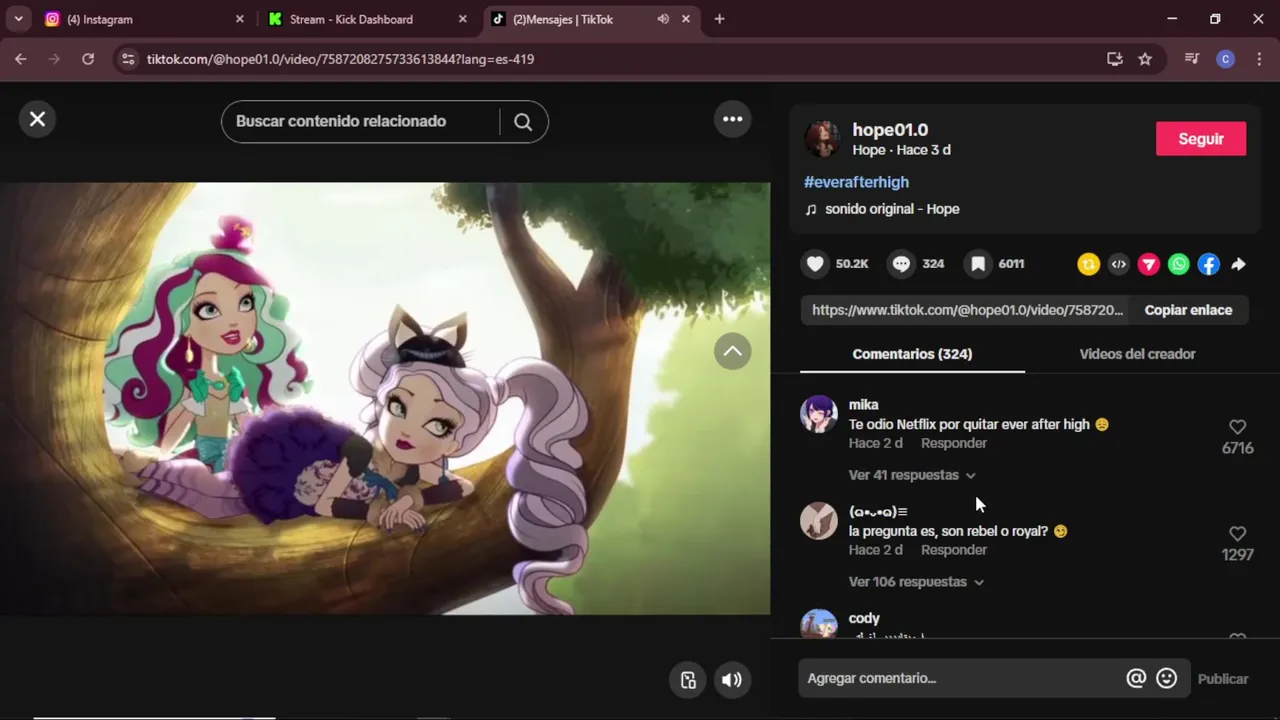Click the video link URL field
The width and height of the screenshot is (1280, 720).
pos(966,310)
